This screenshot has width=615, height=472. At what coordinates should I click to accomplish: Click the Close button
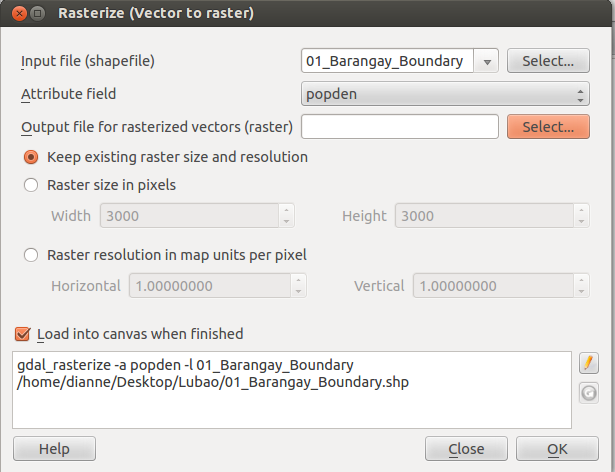click(466, 449)
